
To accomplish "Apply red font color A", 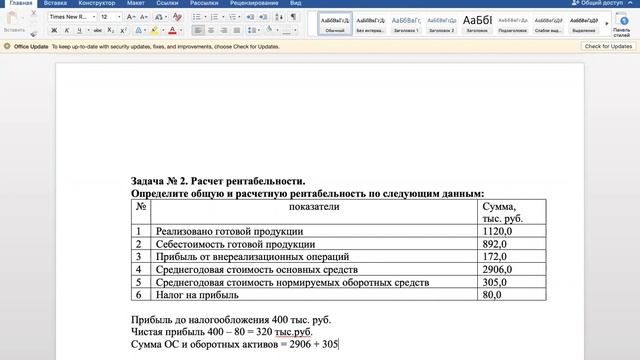I will (x=172, y=30).
